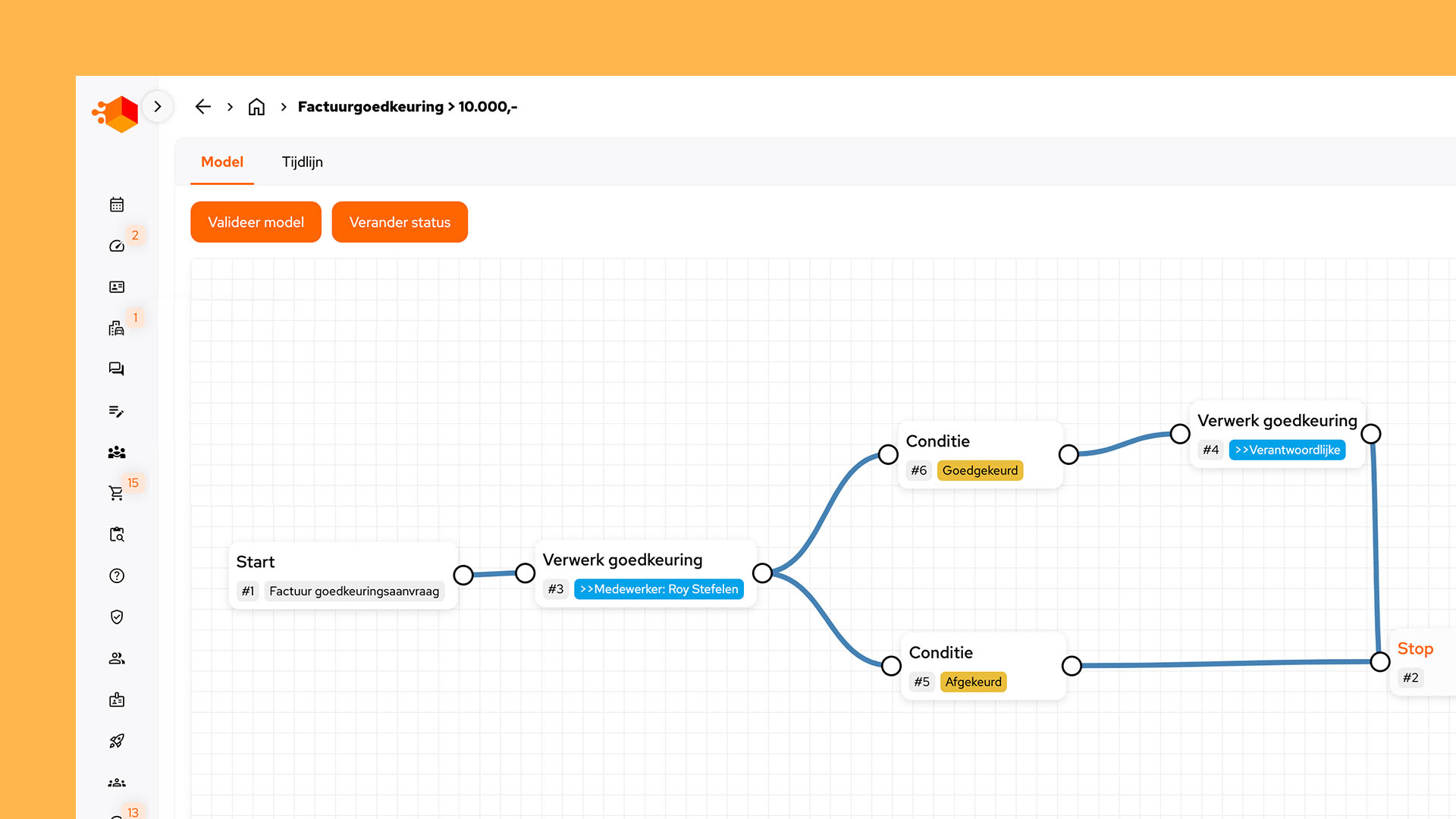
Task: Select the Model tab
Action: point(222,162)
